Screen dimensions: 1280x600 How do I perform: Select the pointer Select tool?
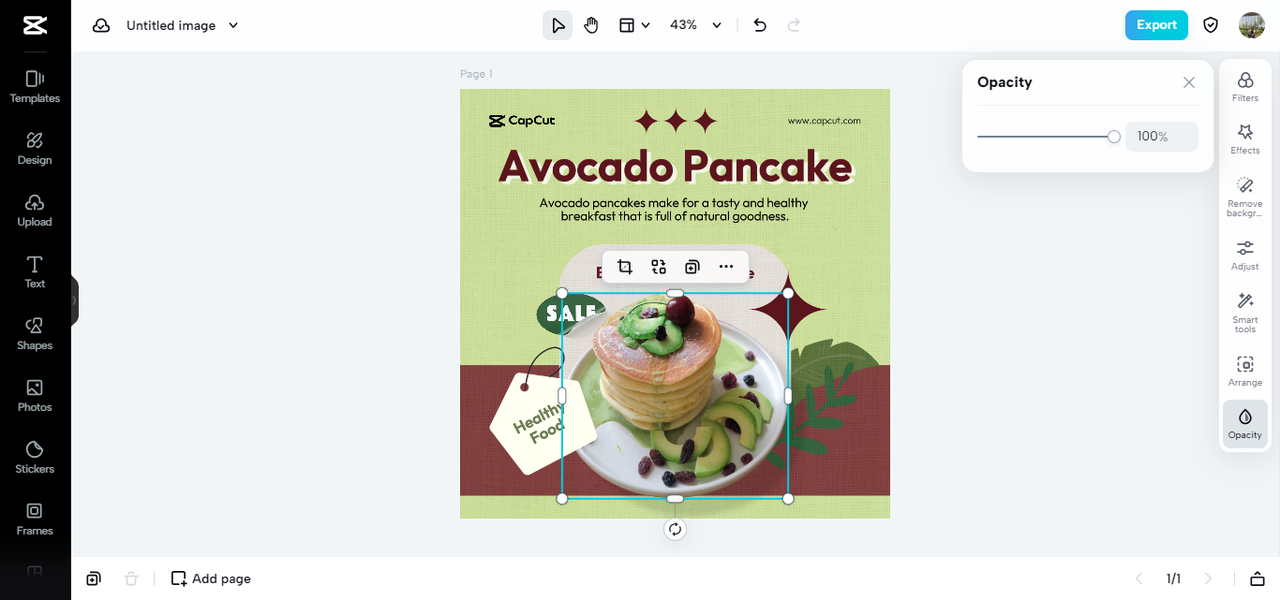558,25
